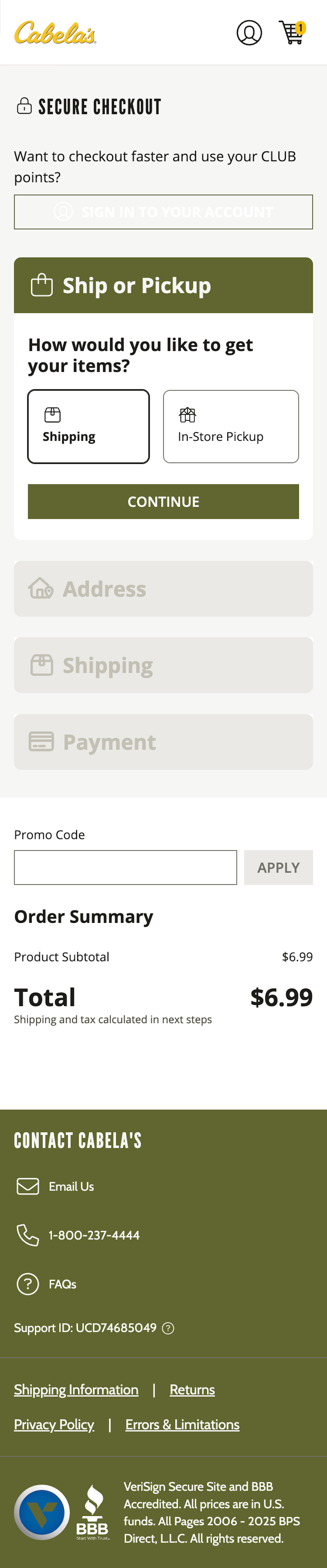Viewport: 327px width, 1568px height.
Task: Select the Shipping delivery option
Action: (x=88, y=425)
